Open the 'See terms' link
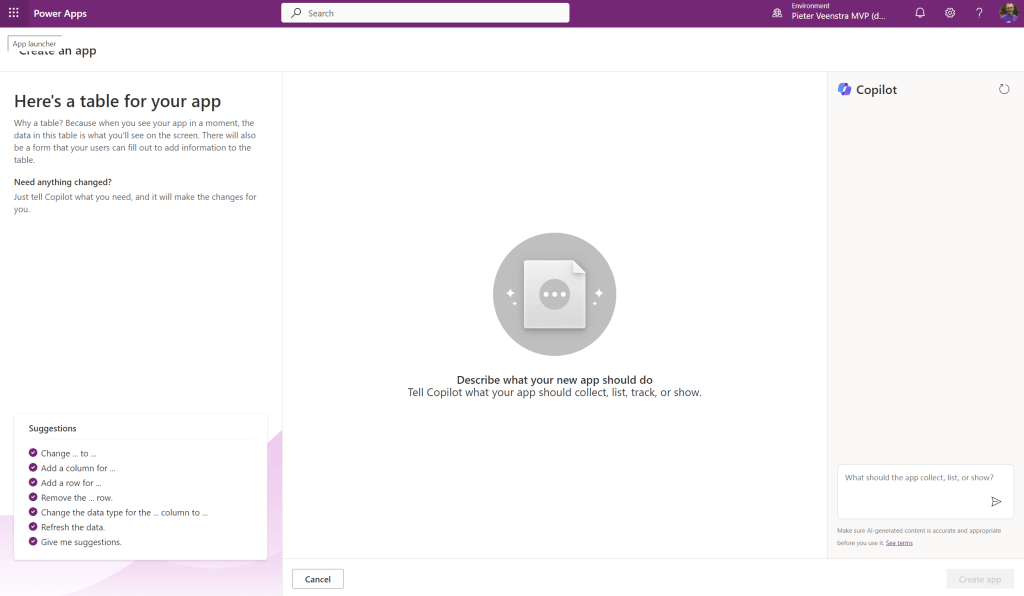Screen dimensions: 1024x596 click(x=899, y=542)
